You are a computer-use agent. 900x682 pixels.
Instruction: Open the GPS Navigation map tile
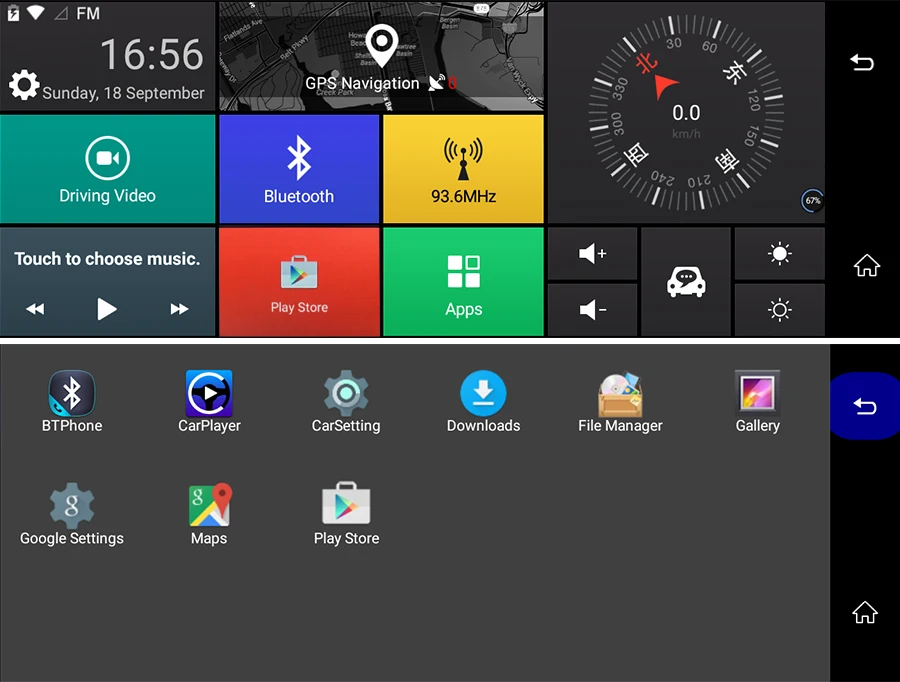point(381,56)
